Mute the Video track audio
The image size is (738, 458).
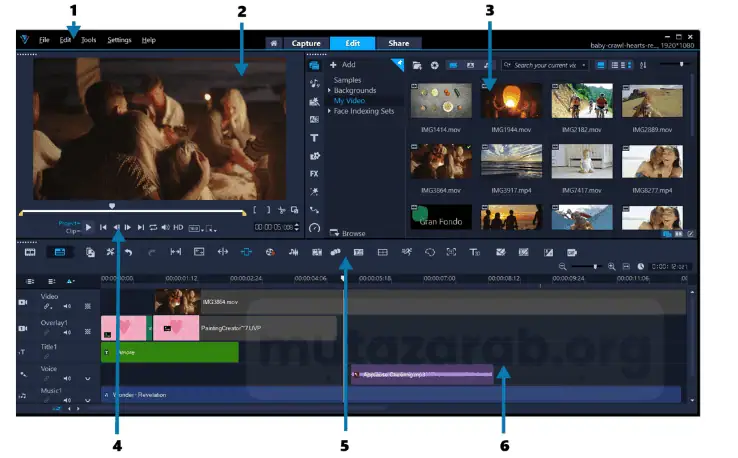67,306
